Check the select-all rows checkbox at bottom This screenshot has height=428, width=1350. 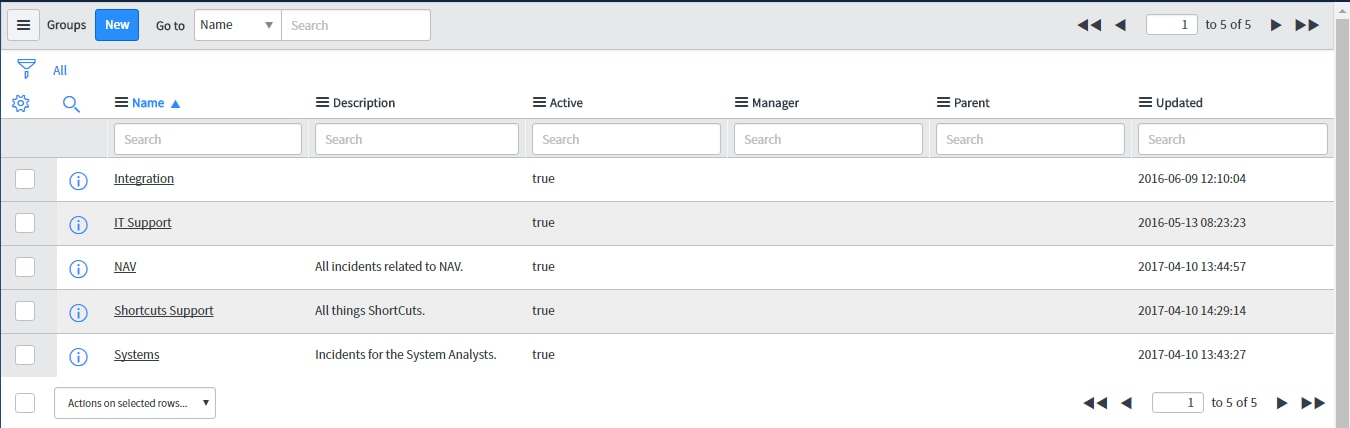pos(25,403)
